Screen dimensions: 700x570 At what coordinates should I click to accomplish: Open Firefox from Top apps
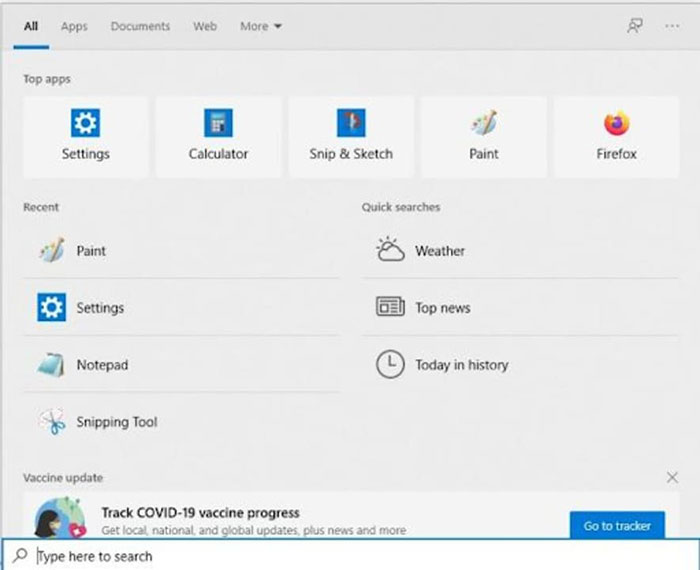click(x=617, y=137)
